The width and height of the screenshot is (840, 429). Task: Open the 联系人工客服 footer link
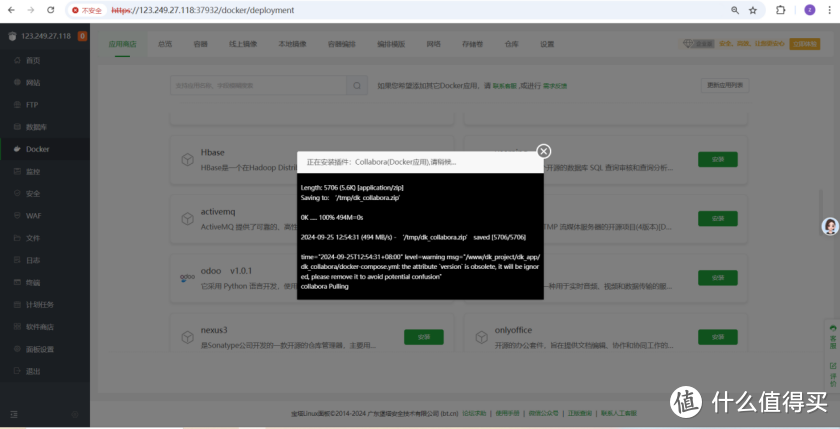click(x=619, y=413)
